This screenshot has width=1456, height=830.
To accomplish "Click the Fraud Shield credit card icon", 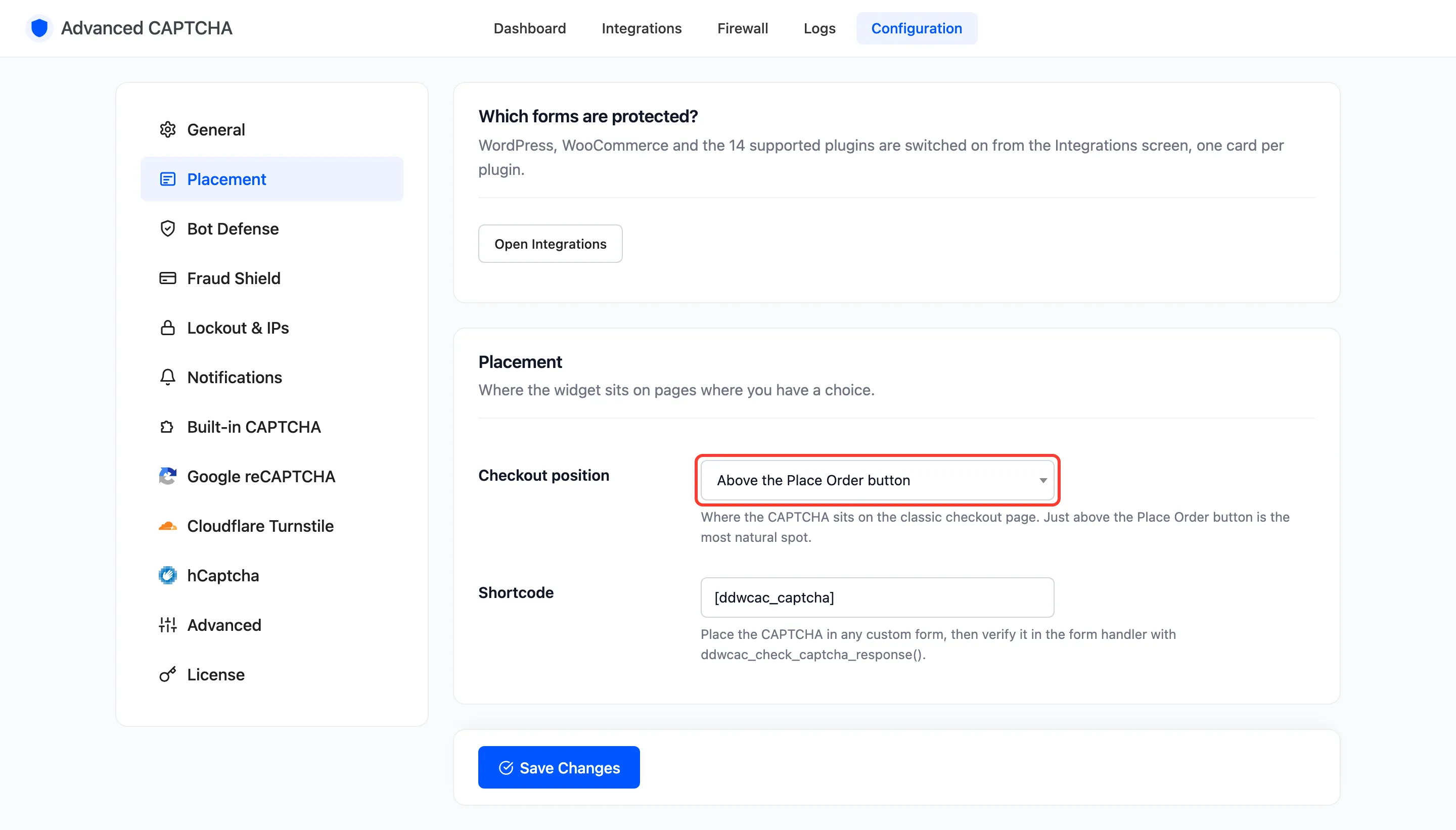I will click(x=168, y=278).
